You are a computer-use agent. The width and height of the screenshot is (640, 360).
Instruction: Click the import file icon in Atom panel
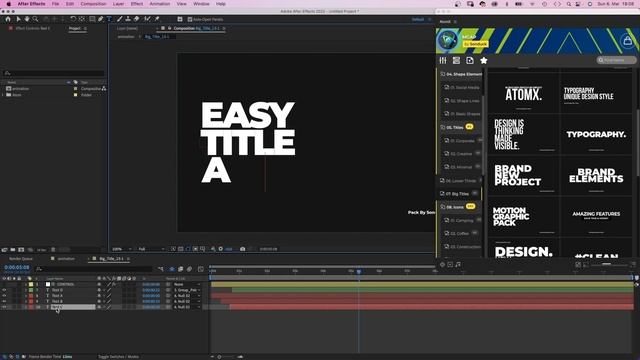click(470, 60)
